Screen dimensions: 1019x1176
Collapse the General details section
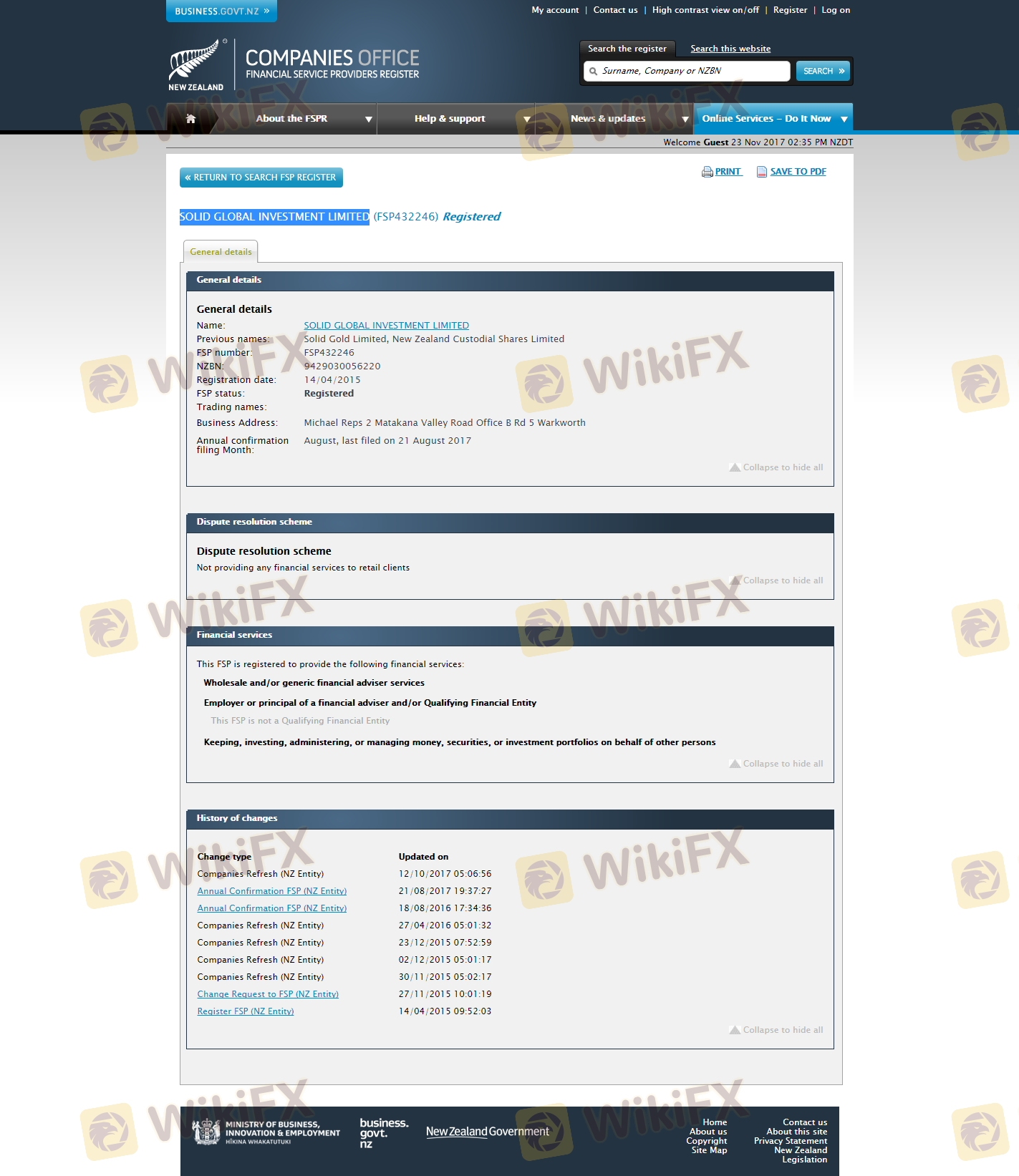776,467
